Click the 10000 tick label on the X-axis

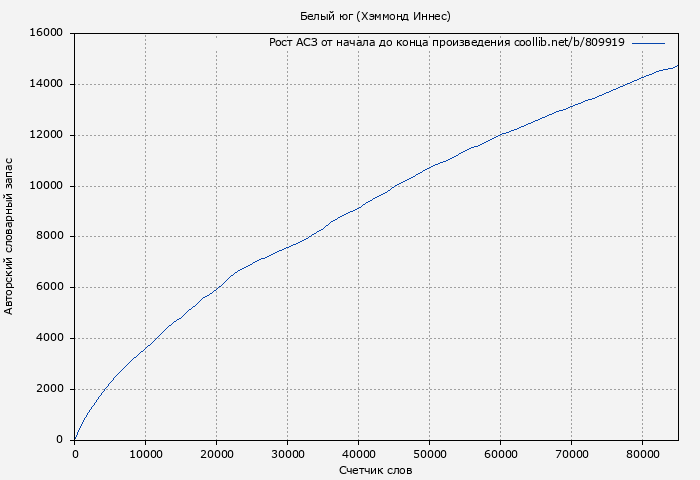(145, 453)
